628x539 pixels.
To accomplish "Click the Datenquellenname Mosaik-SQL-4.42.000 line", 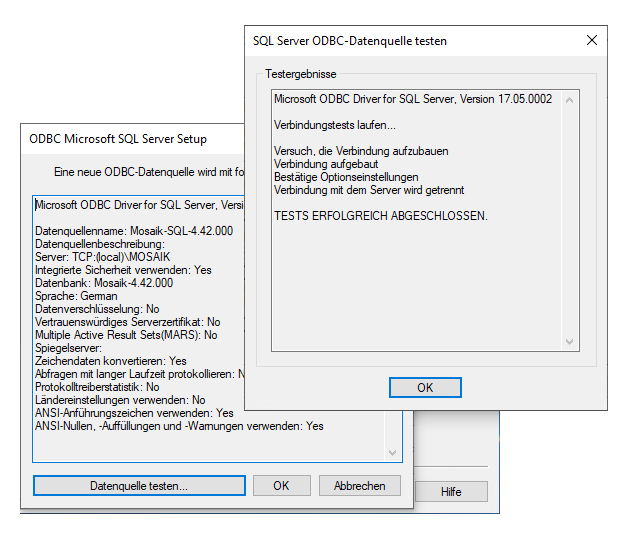I will (x=134, y=231).
